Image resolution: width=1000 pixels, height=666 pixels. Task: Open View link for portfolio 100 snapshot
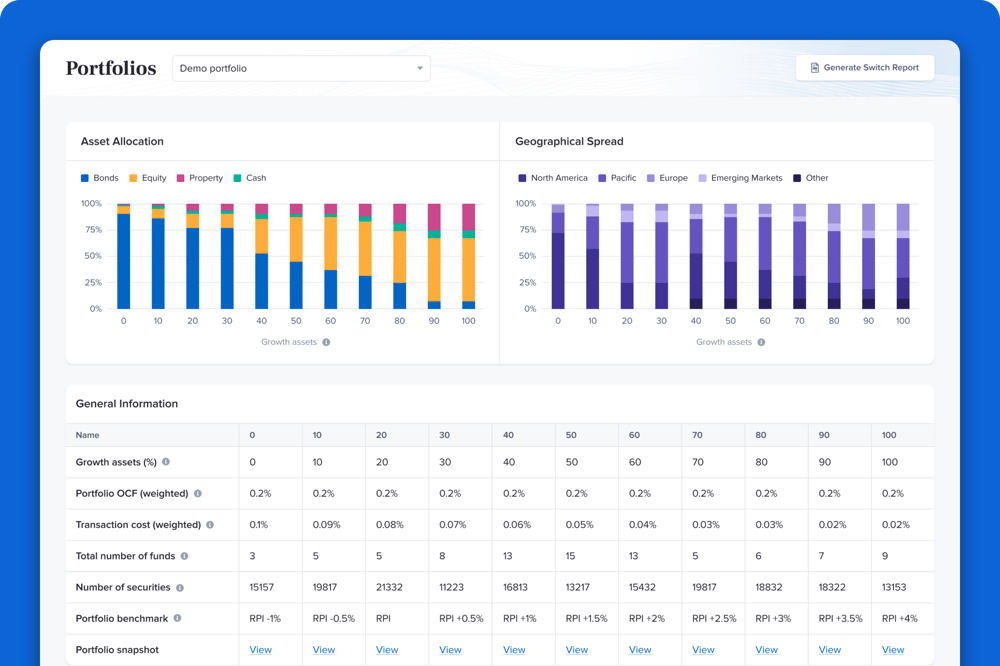click(893, 650)
